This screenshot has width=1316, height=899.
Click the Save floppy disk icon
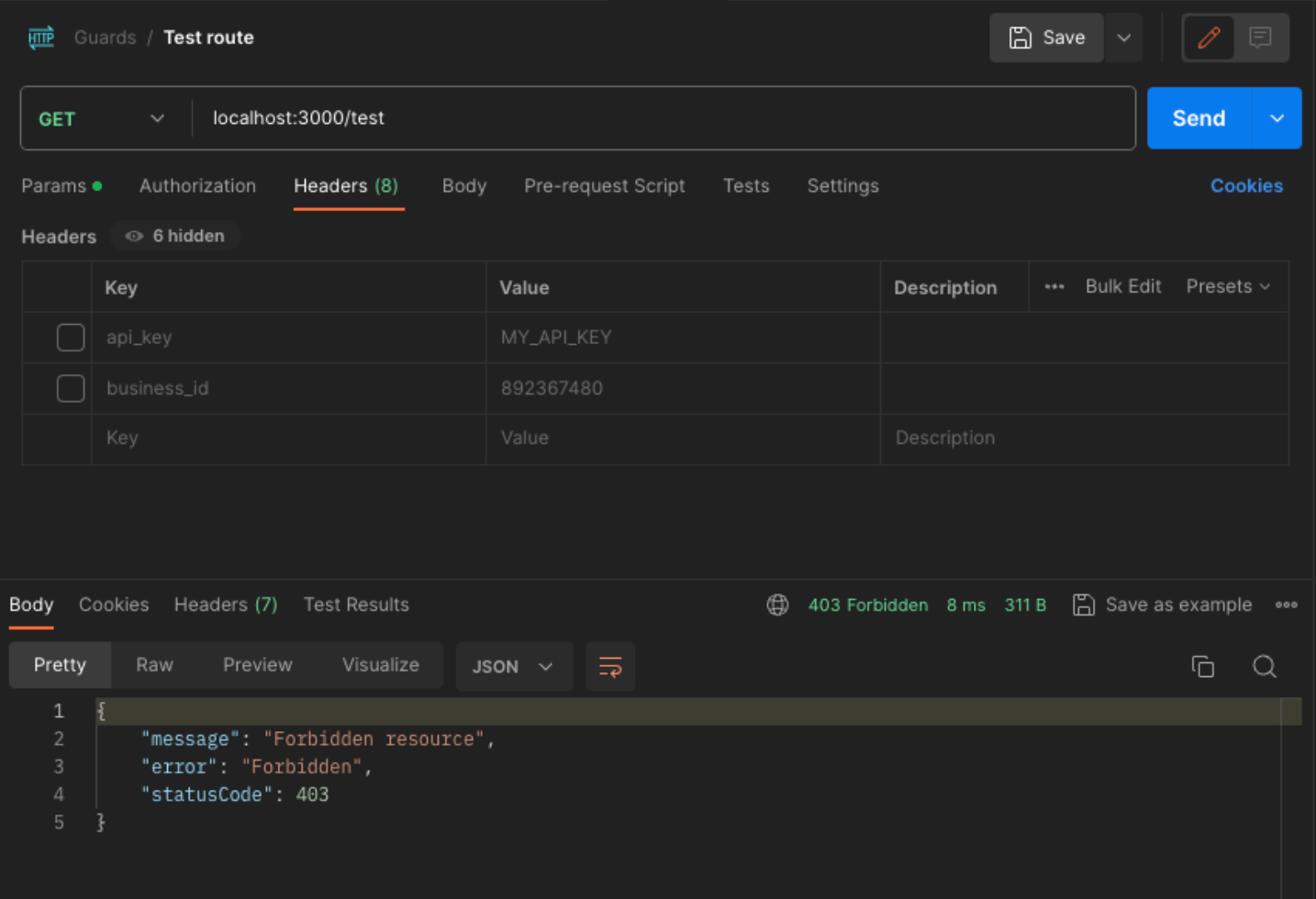[1020, 38]
